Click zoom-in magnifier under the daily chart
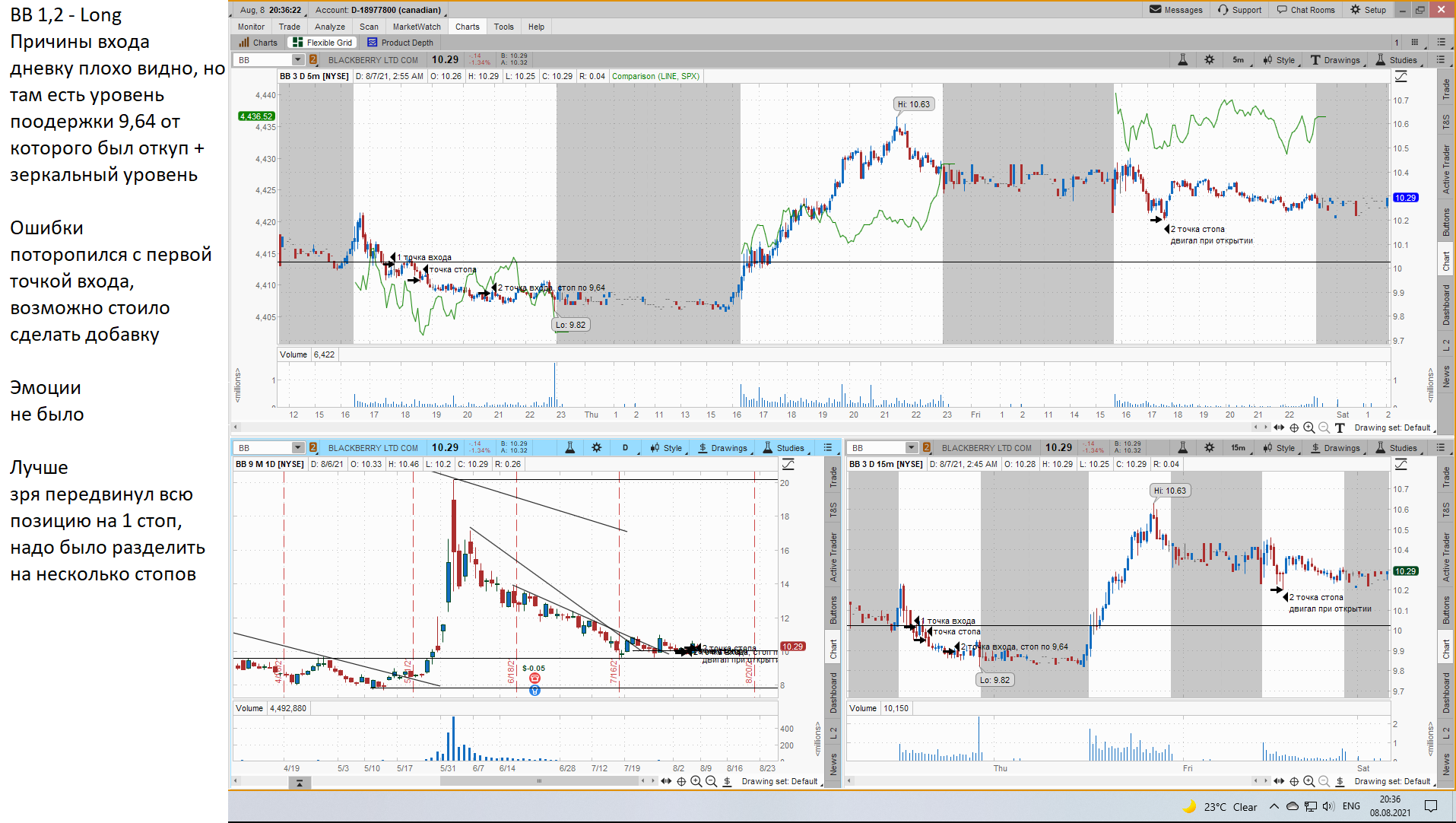Image resolution: width=1456 pixels, height=823 pixels. [x=696, y=781]
